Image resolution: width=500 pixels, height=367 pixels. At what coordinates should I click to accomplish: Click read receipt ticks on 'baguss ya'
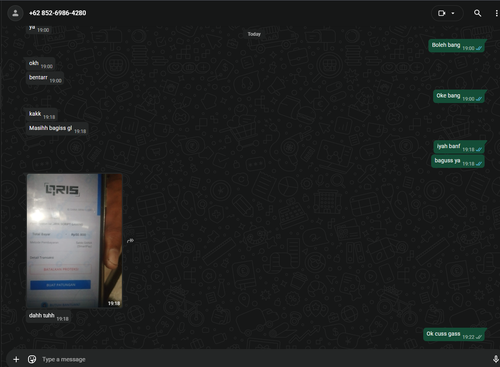tap(479, 164)
